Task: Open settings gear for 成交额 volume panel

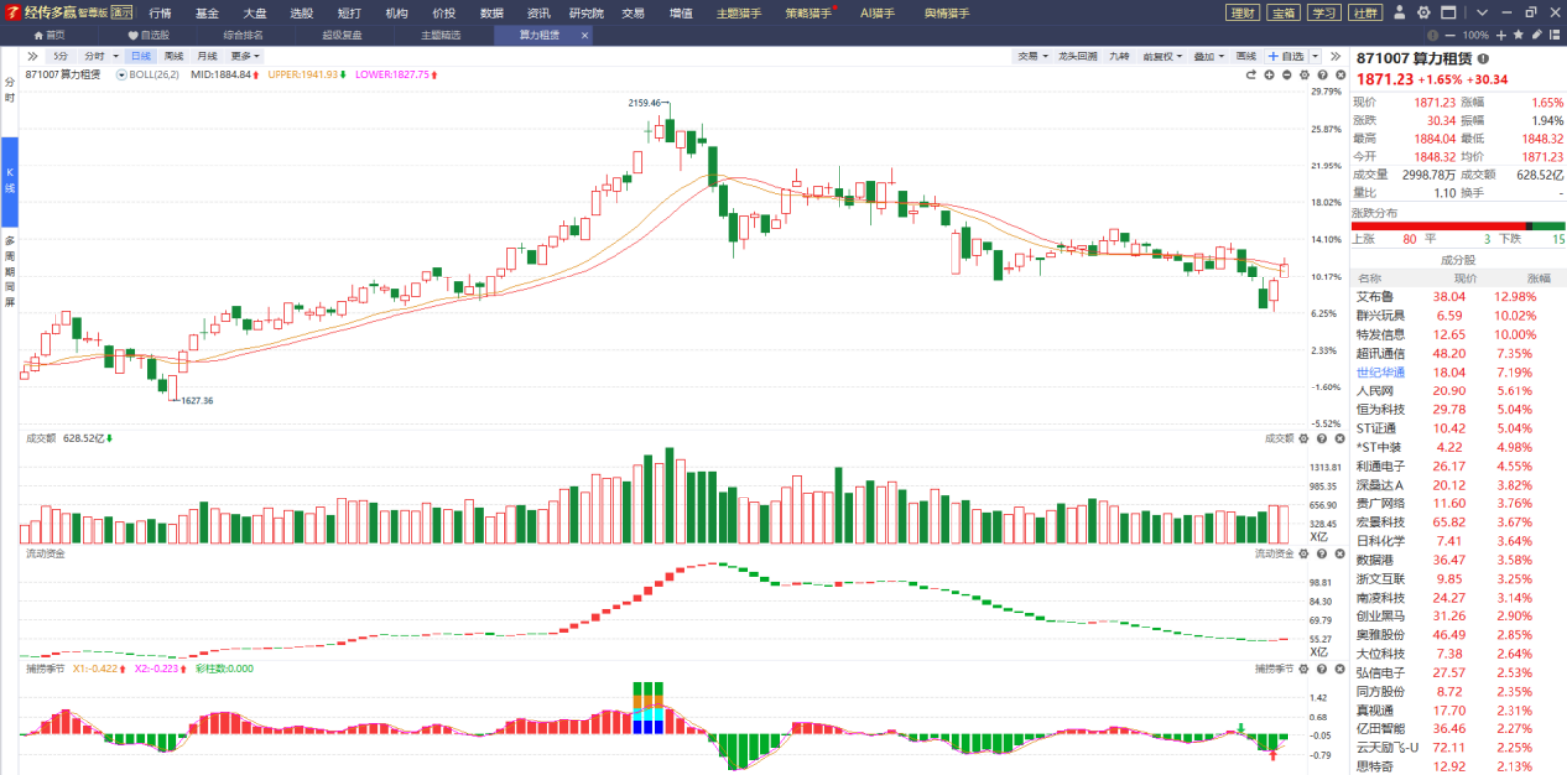Action: tap(1304, 438)
